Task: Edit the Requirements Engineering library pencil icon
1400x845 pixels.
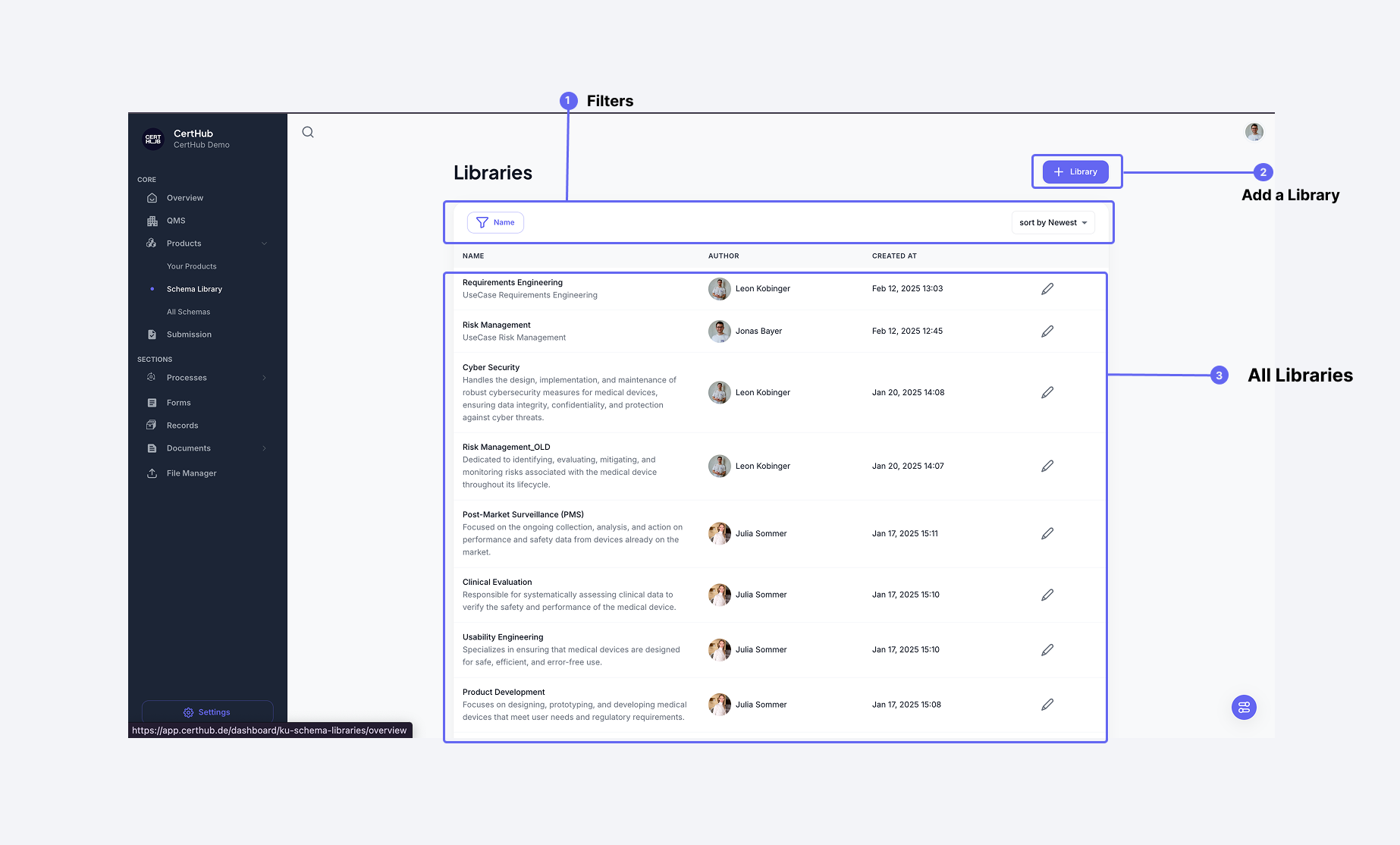Action: [1047, 289]
